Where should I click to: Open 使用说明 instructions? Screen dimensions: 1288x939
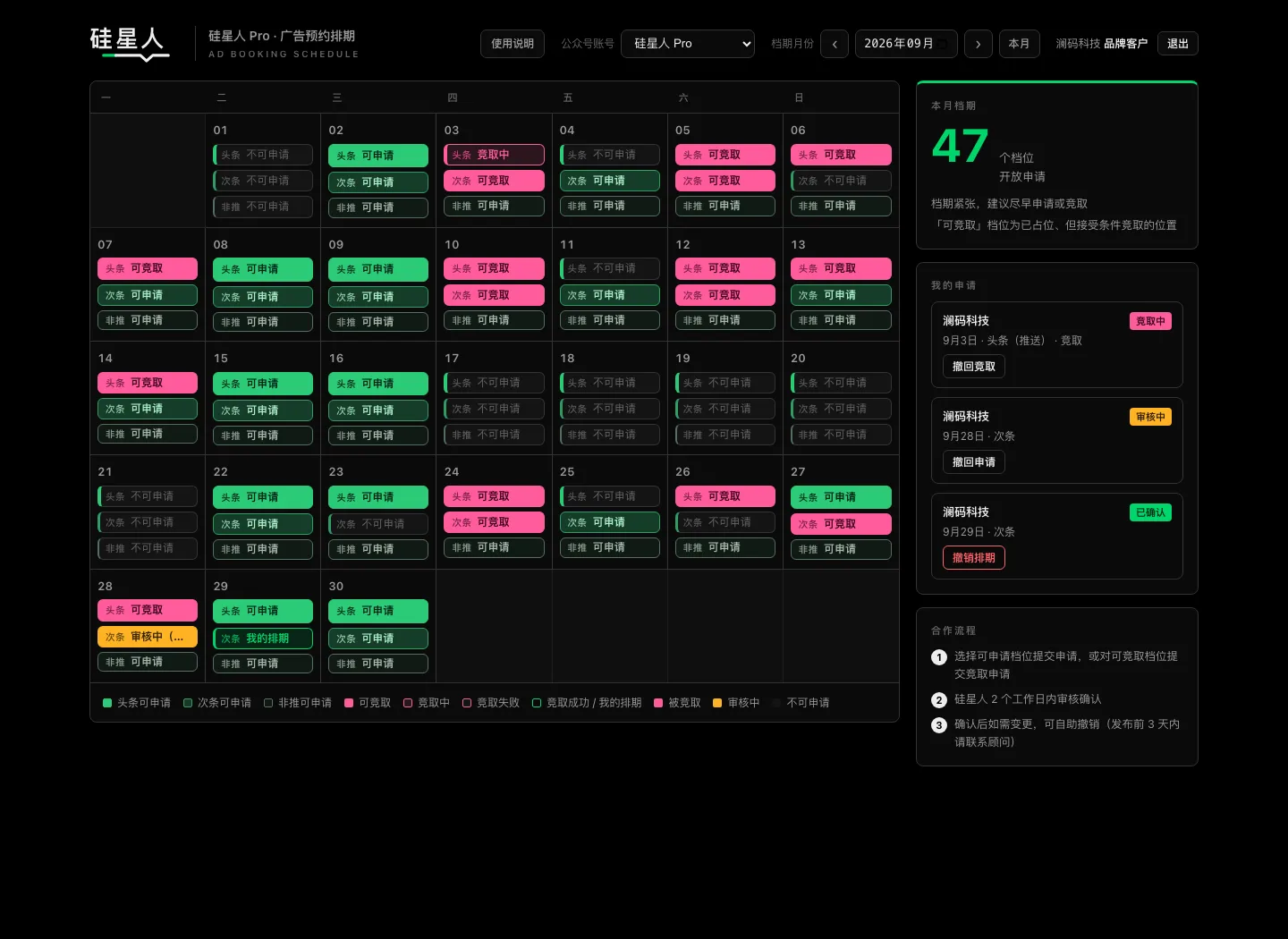coord(513,44)
